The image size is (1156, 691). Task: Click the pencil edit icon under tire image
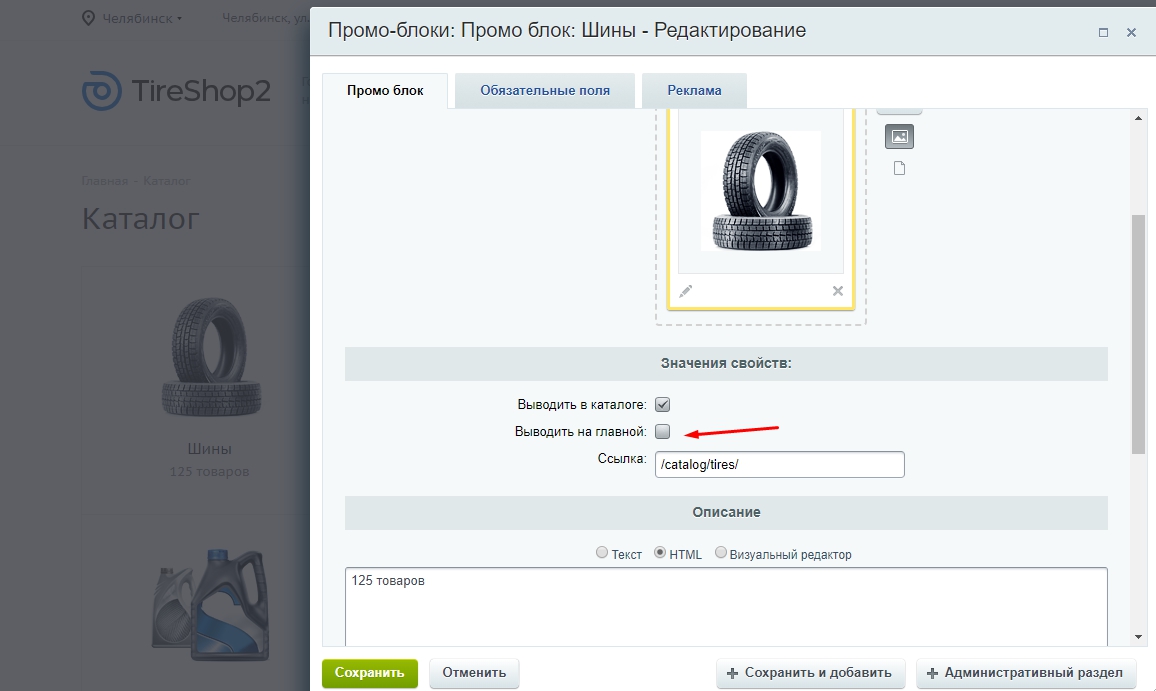click(685, 291)
